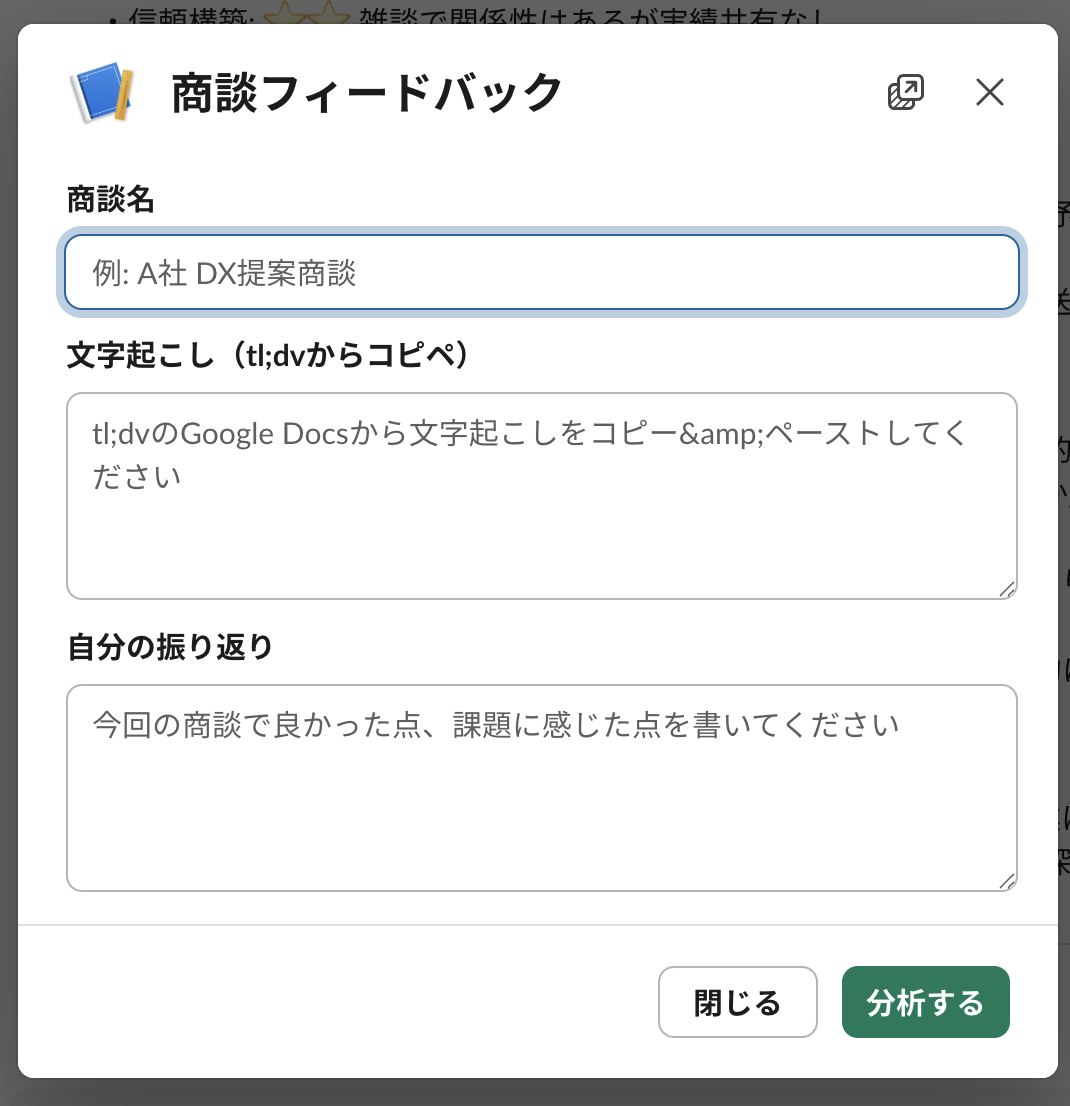Click the 文字起こし（tl;dvからコピペ） label
The height and width of the screenshot is (1106, 1070).
tap(268, 355)
